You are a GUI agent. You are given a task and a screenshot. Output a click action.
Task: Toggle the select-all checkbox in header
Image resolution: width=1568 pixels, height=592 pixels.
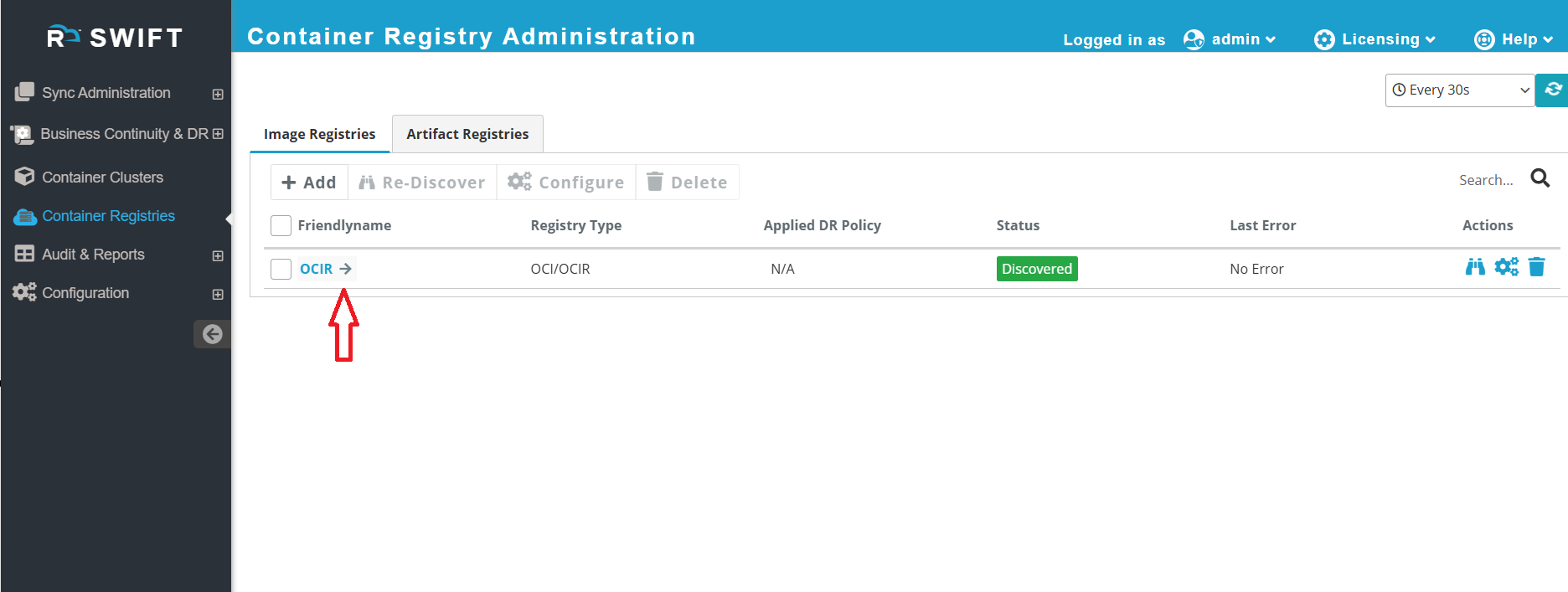[281, 225]
